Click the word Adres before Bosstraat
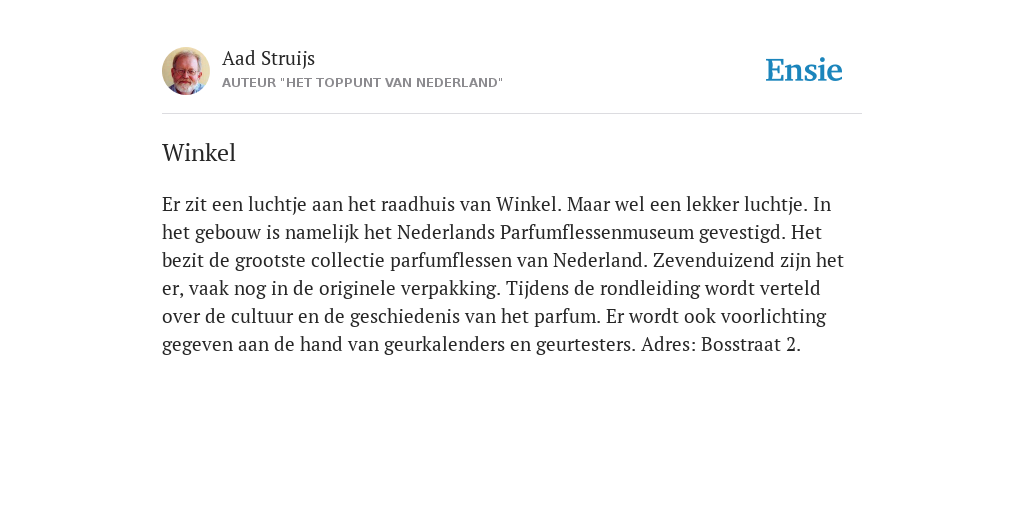The height and width of the screenshot is (512, 1024). point(668,344)
